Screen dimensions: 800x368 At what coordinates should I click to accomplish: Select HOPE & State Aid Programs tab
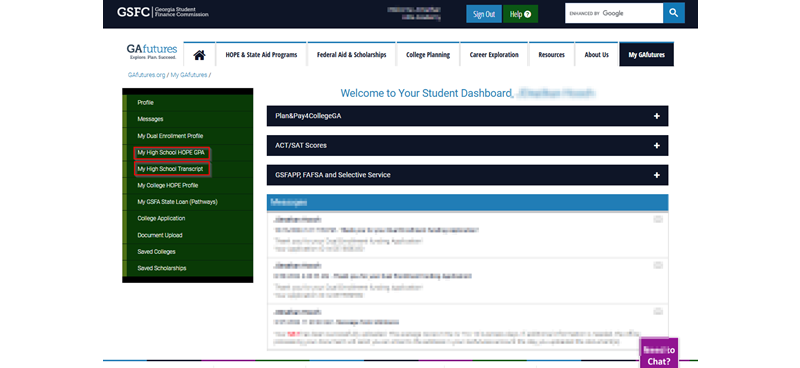pos(261,55)
